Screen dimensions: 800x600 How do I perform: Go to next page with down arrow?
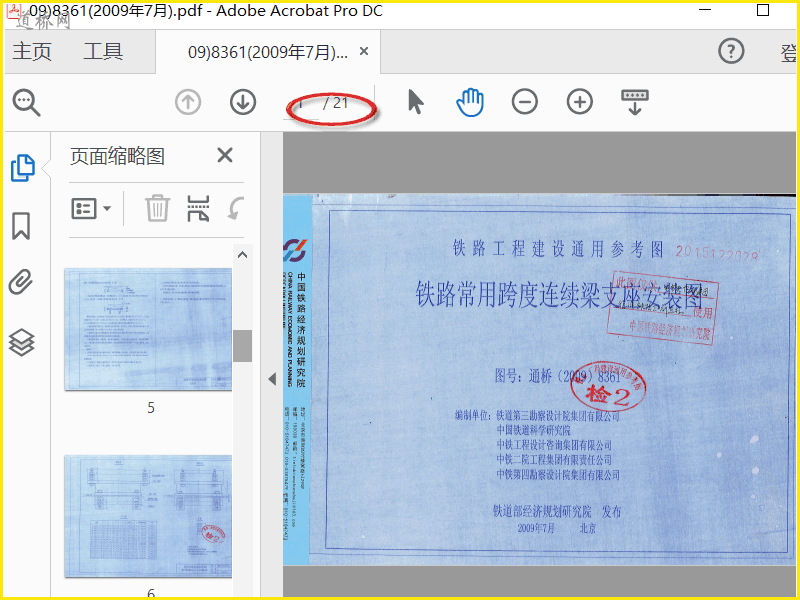(x=243, y=102)
